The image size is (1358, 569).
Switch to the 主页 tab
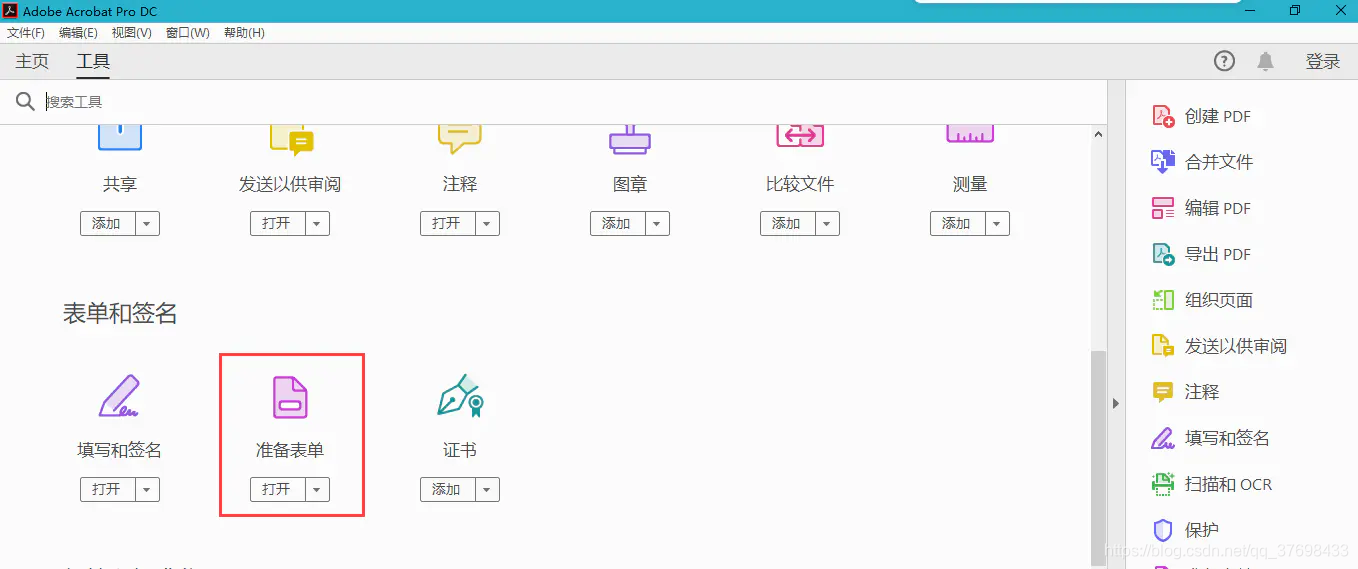click(32, 61)
